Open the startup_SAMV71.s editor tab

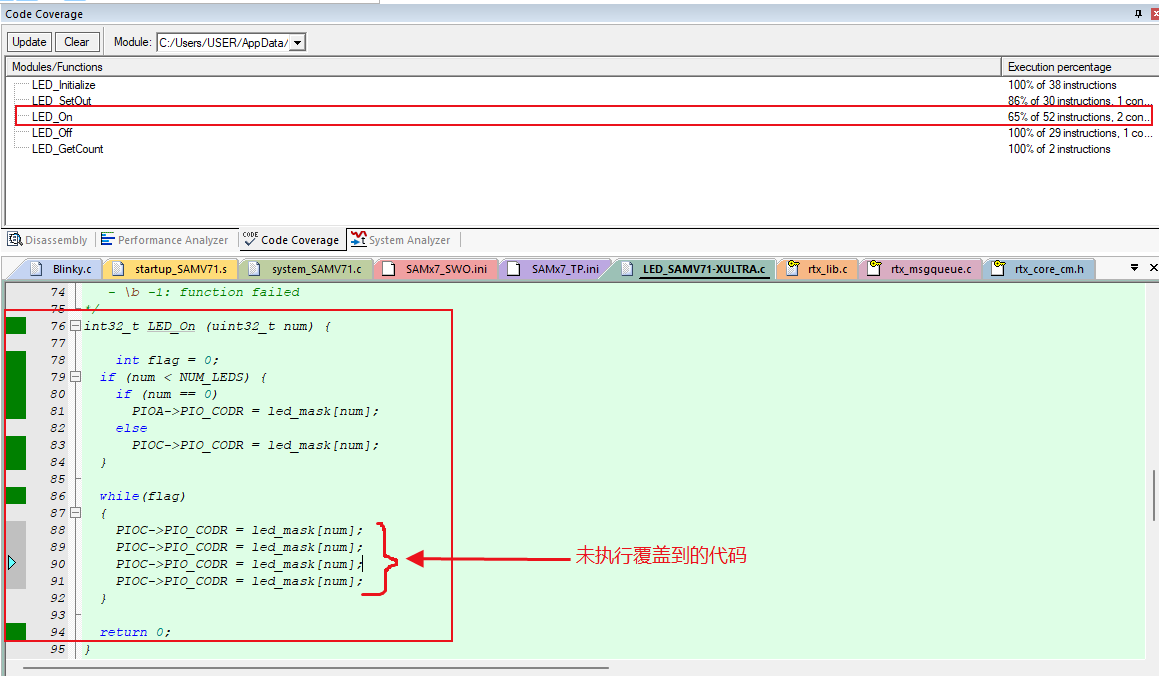(x=170, y=269)
